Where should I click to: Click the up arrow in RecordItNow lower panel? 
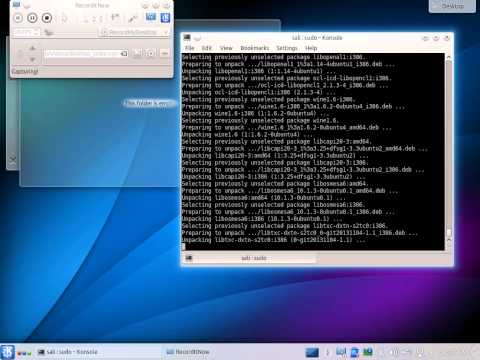tap(32, 48)
